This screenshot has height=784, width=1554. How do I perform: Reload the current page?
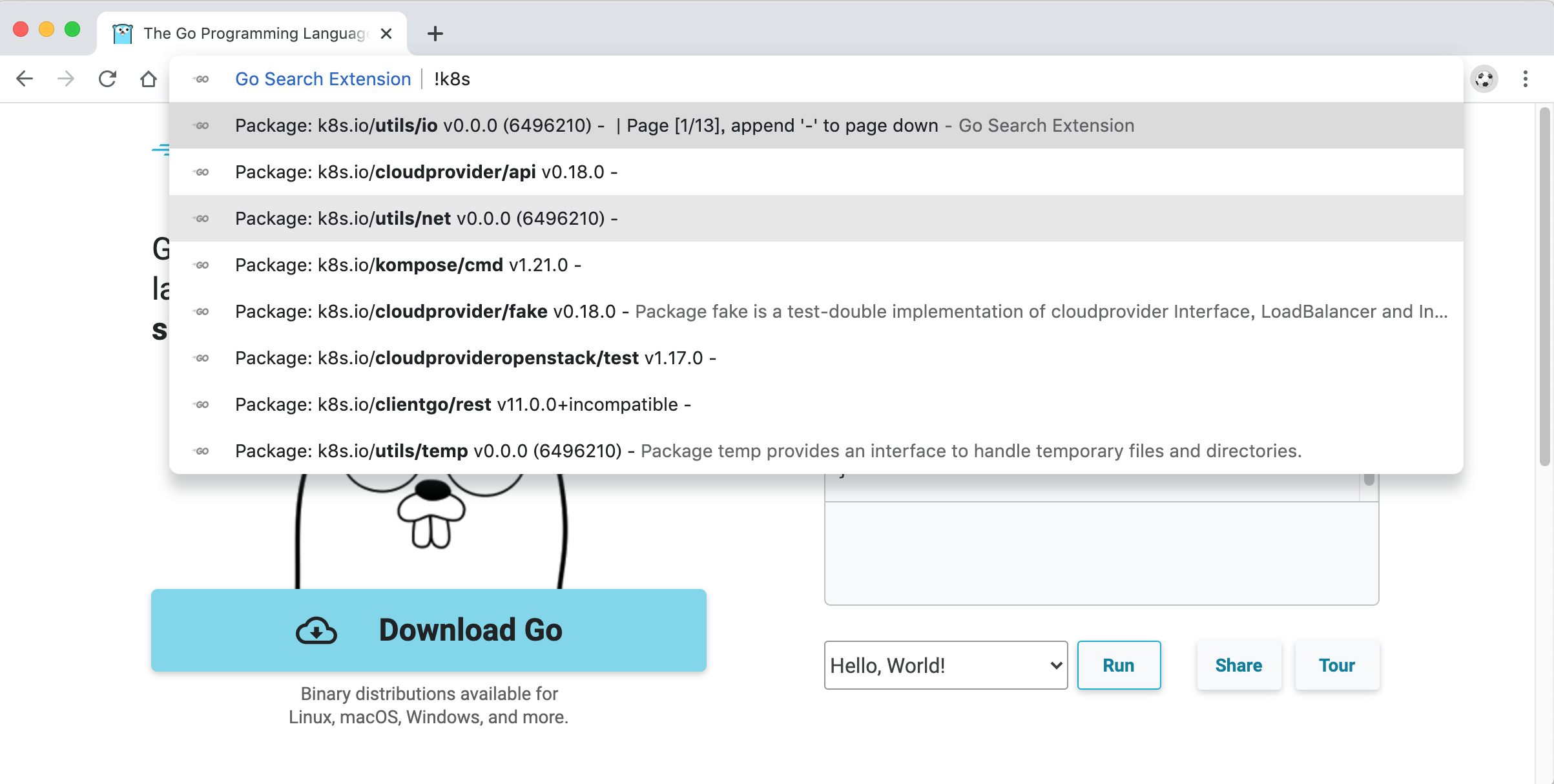[107, 79]
